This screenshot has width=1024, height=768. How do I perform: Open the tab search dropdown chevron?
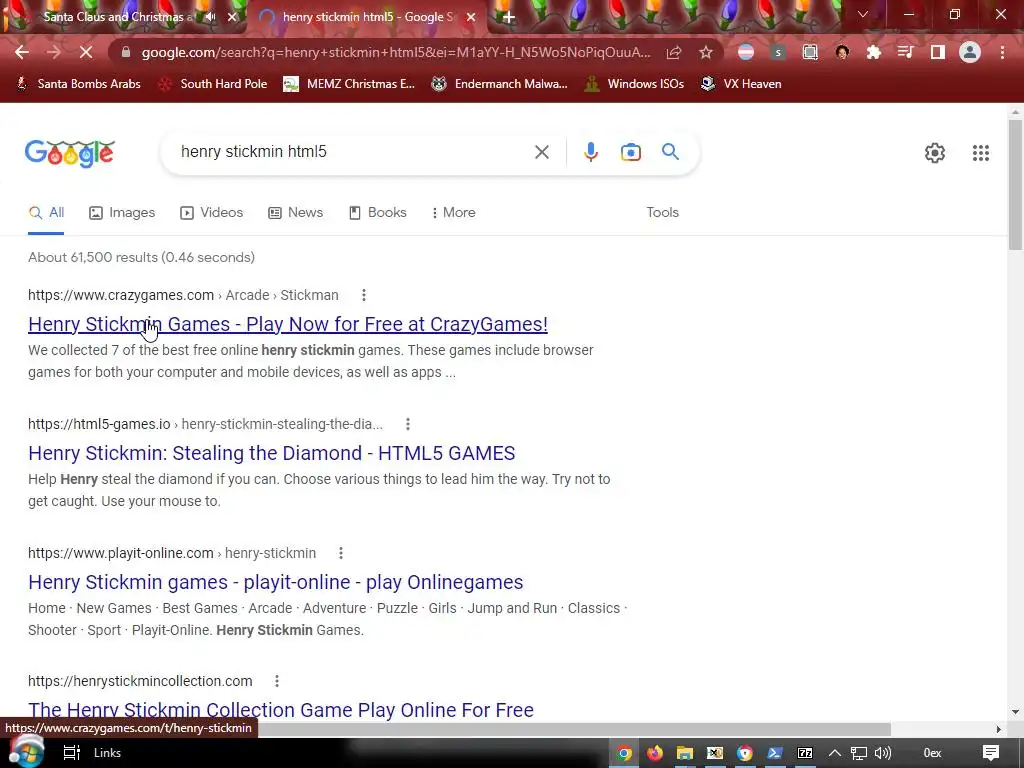[862, 14]
